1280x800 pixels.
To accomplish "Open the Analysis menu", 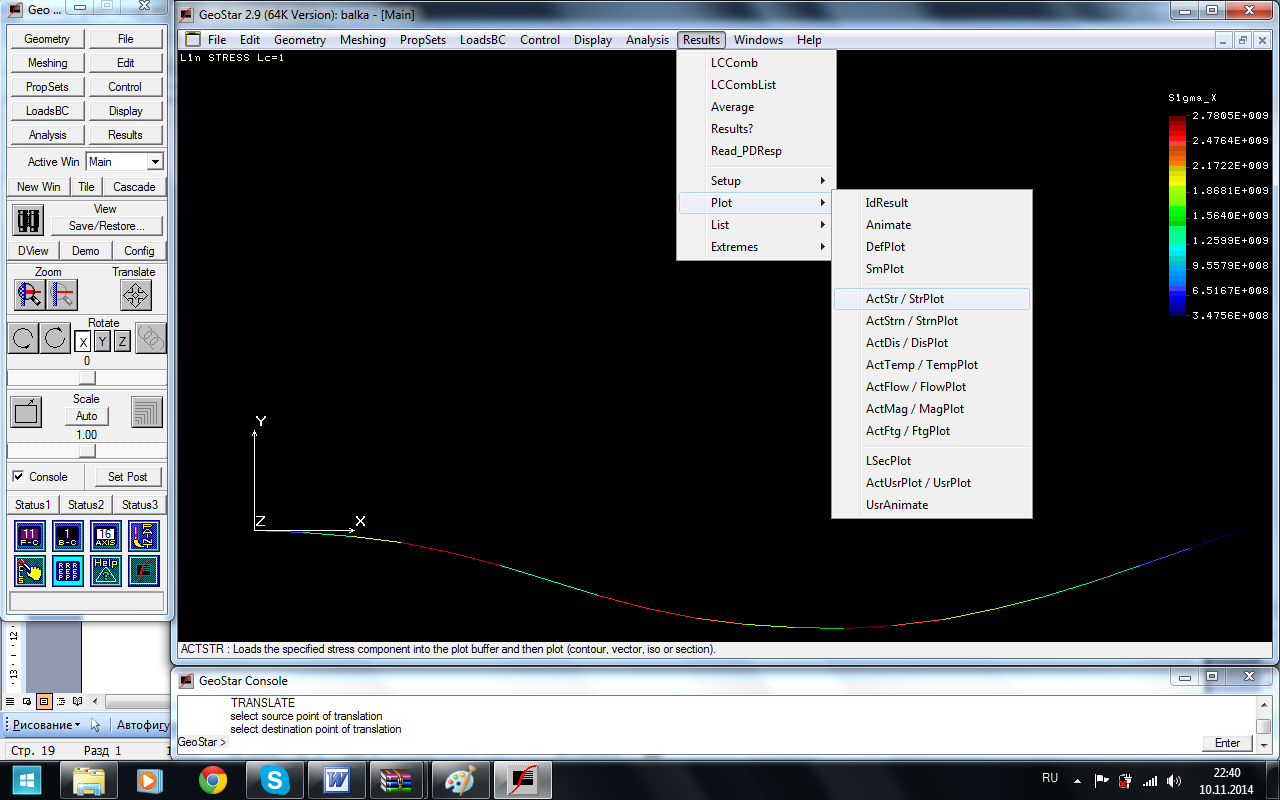I will pos(647,40).
